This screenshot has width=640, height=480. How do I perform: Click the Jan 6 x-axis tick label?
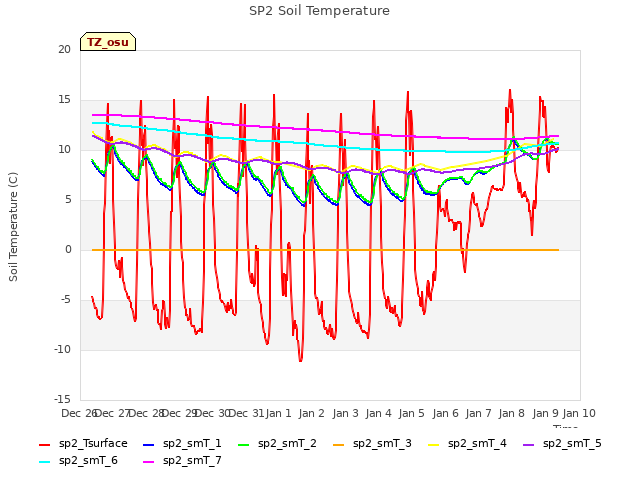445,413
